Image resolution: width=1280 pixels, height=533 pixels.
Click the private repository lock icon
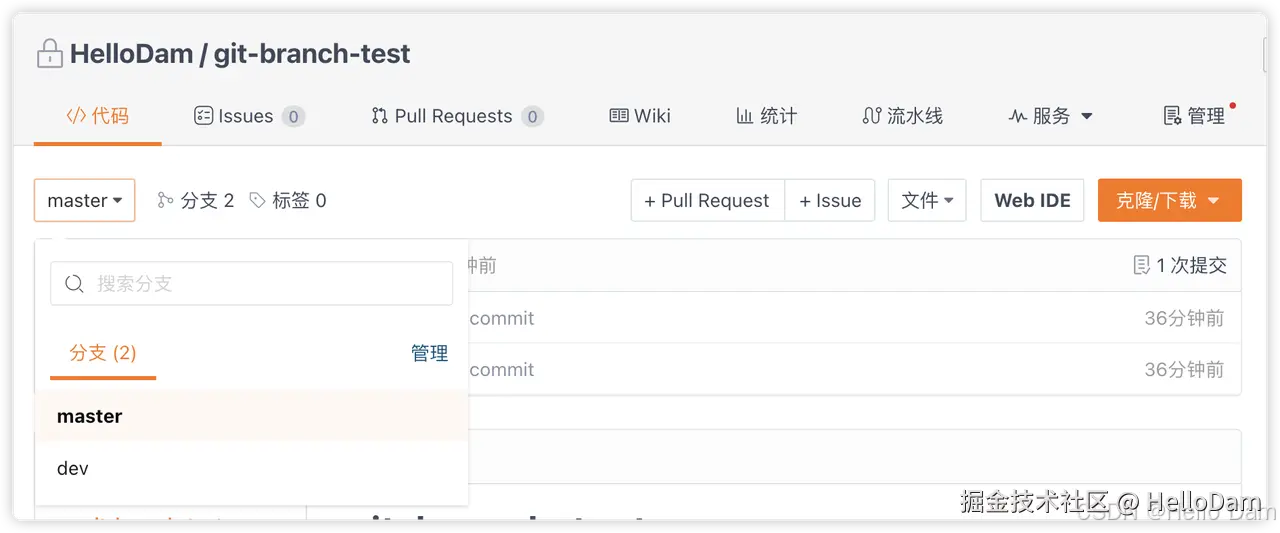tap(49, 54)
